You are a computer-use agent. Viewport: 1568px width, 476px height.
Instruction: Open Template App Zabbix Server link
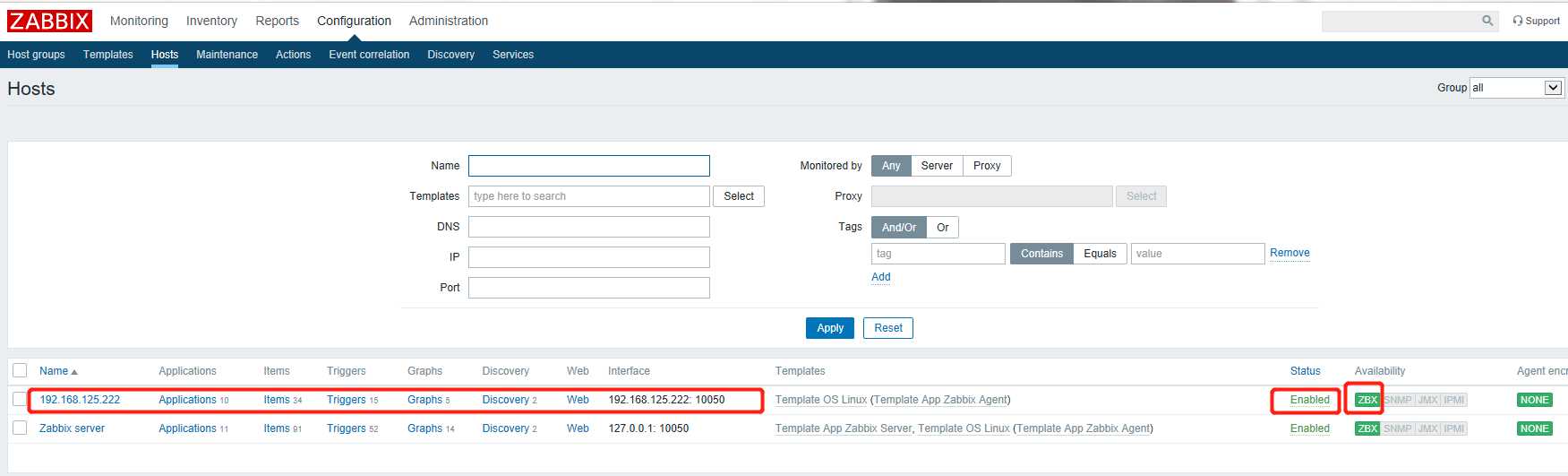point(844,428)
